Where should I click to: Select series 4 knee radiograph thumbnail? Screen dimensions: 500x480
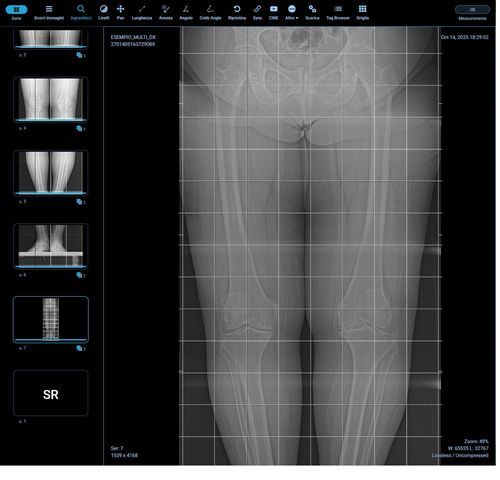51,99
